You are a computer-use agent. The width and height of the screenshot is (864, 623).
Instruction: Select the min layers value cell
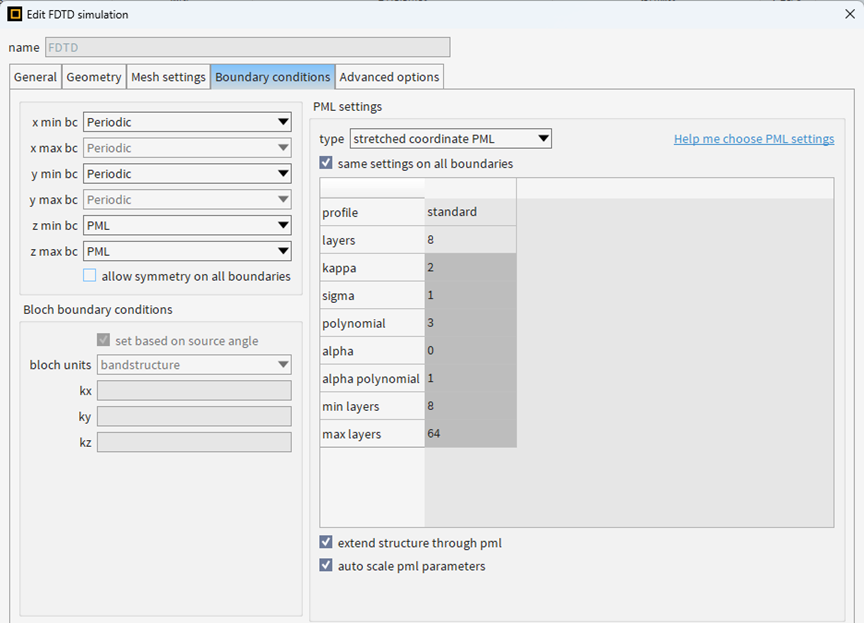471,406
